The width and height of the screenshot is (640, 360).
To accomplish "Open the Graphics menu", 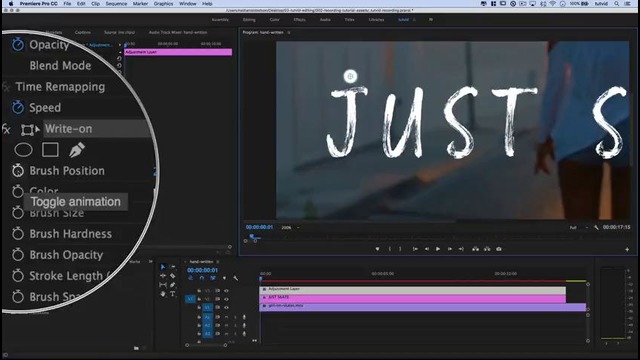I will click(x=163, y=4).
